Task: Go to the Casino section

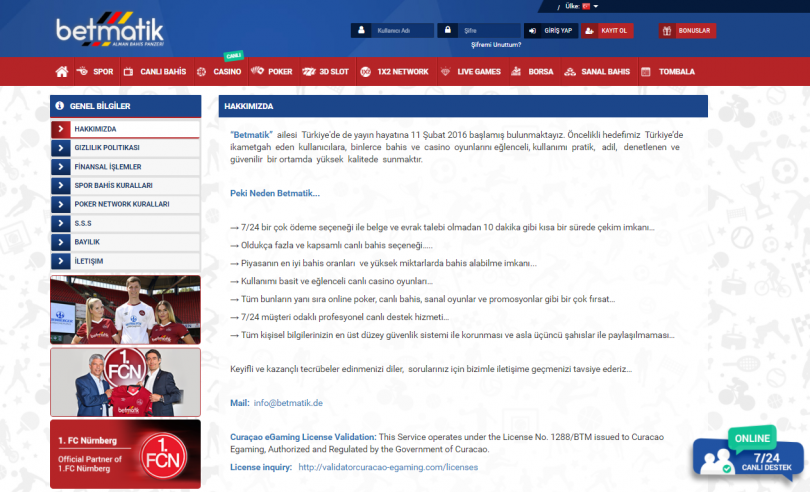Action: 219,72
